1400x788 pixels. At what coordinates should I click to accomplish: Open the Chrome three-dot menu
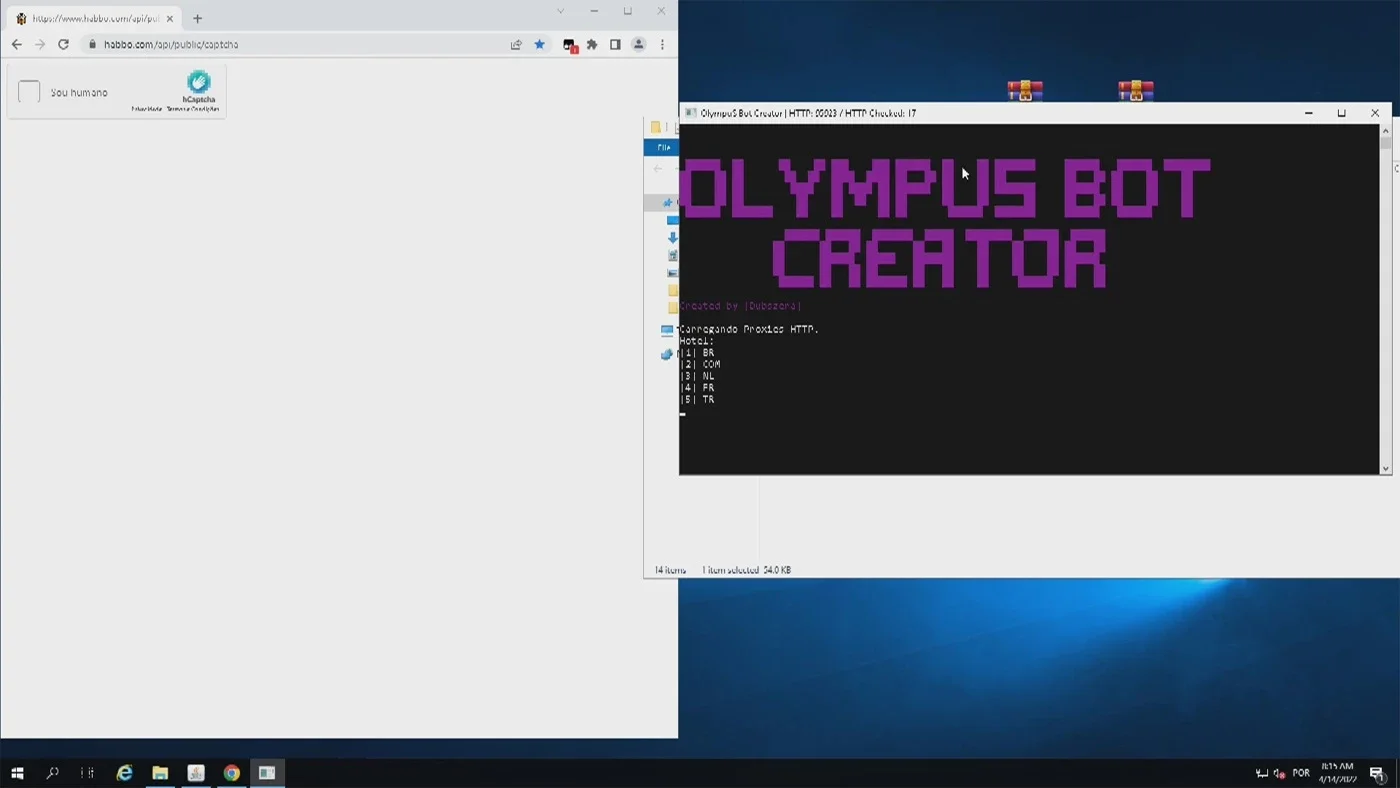(662, 44)
